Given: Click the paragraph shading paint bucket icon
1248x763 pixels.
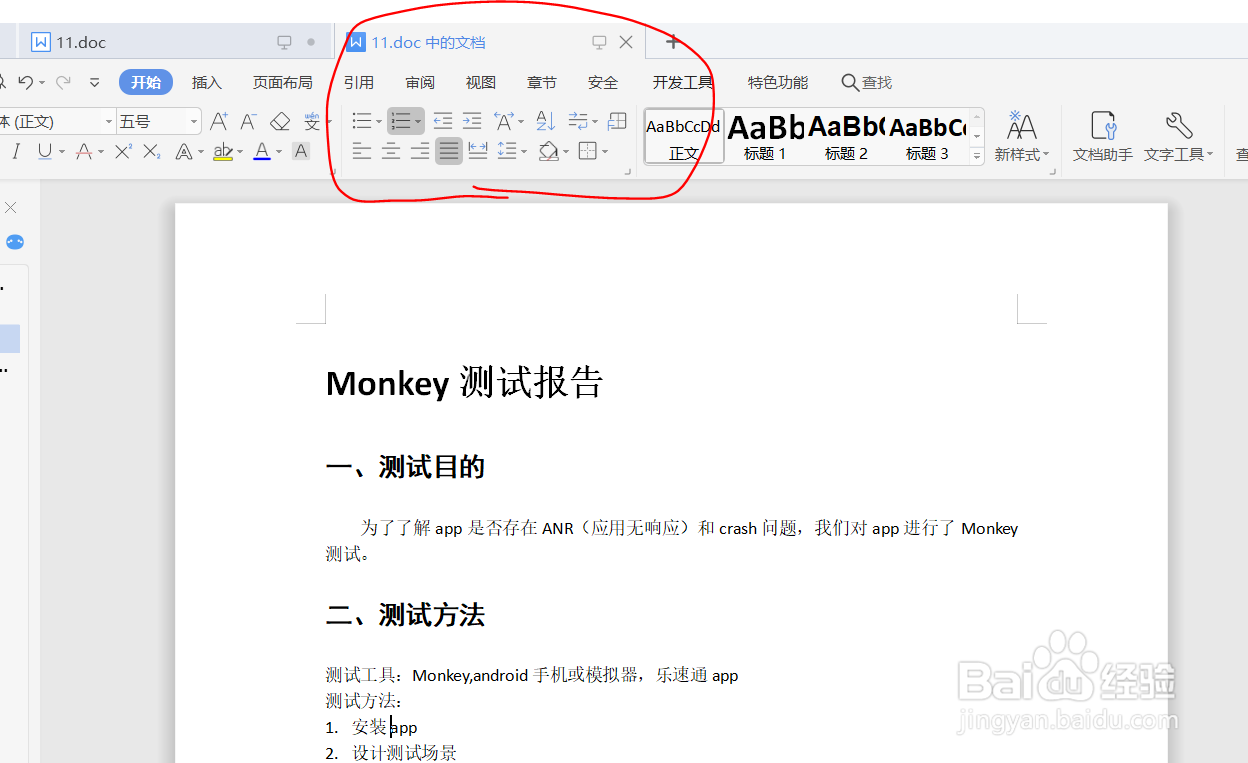Looking at the screenshot, I should [x=548, y=151].
